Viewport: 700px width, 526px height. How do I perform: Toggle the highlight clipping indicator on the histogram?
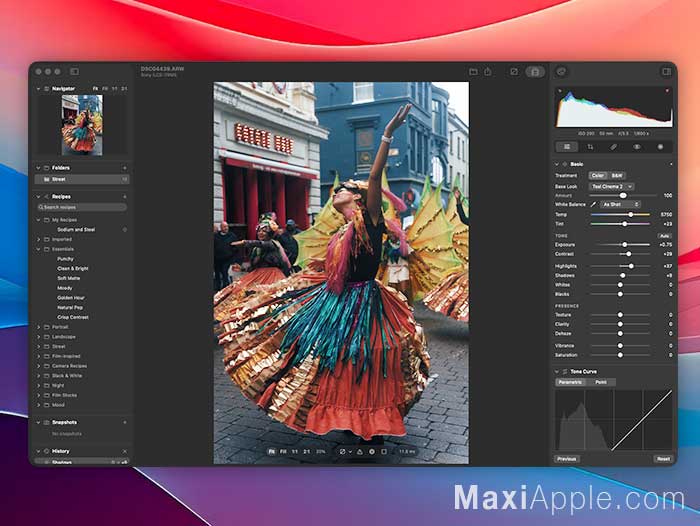(667, 91)
